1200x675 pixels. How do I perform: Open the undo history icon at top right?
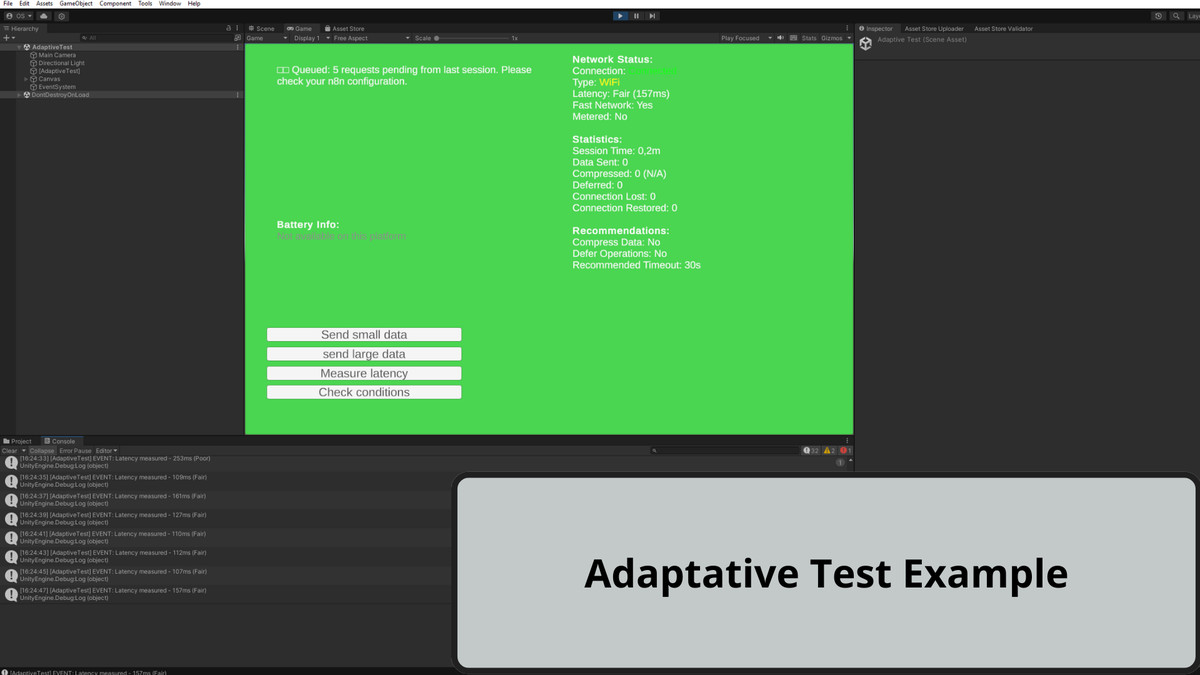point(1159,16)
